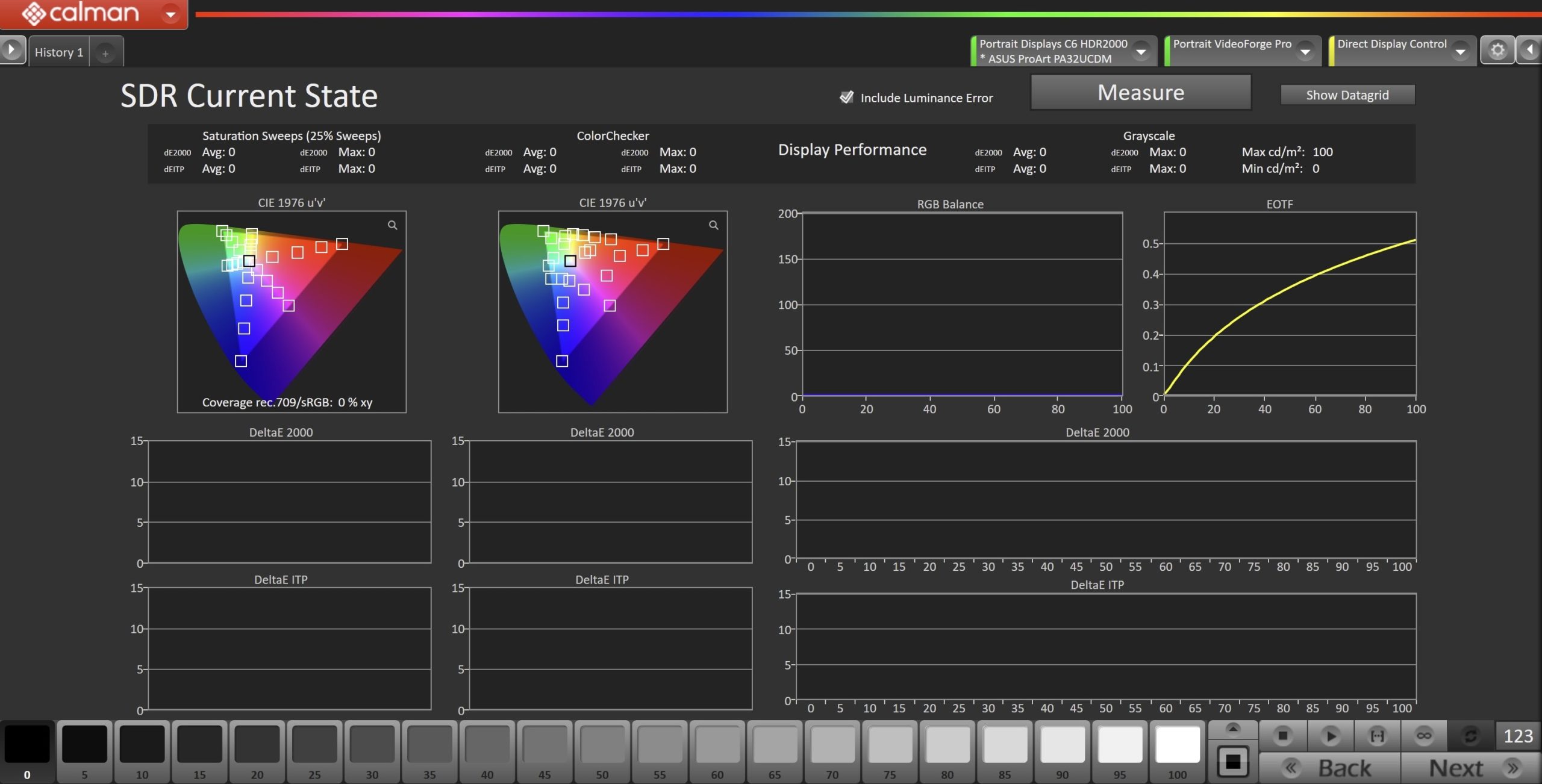Expand the Portrait Displays C6 meter dropdown
The width and height of the screenshot is (1542, 784).
click(x=1141, y=52)
